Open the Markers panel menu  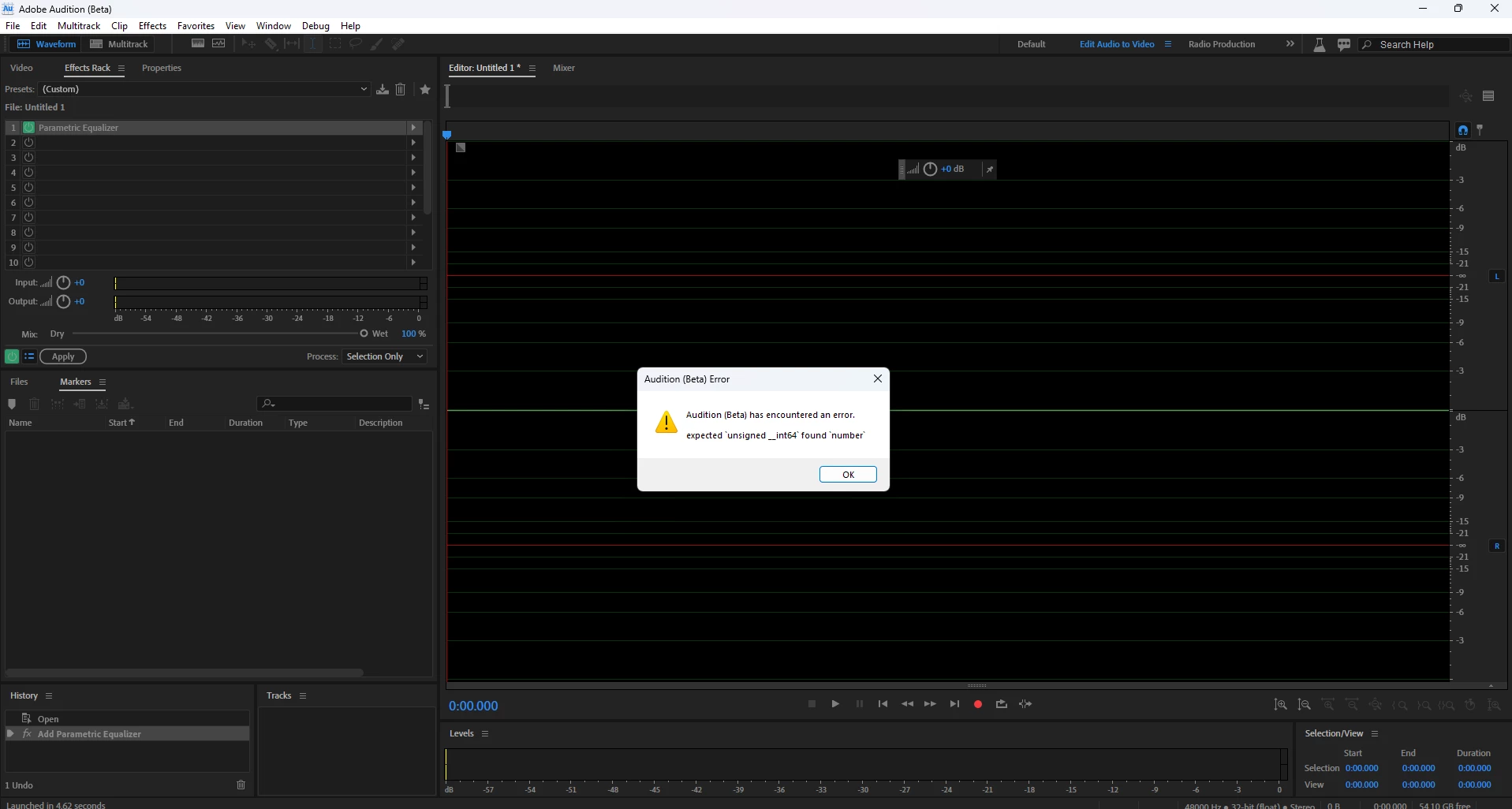click(103, 382)
